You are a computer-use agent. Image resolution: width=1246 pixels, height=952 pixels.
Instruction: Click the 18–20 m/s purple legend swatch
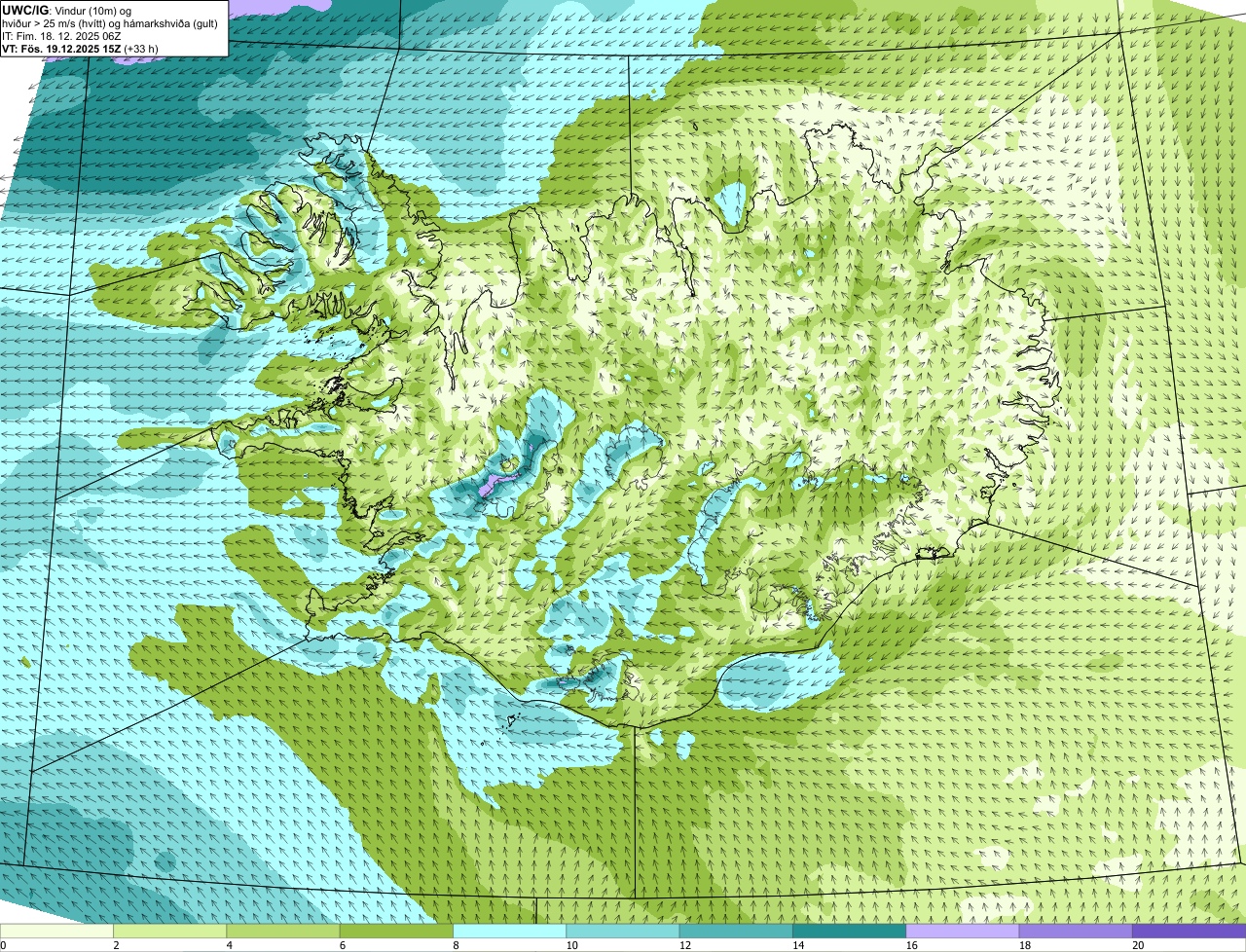(1076, 932)
